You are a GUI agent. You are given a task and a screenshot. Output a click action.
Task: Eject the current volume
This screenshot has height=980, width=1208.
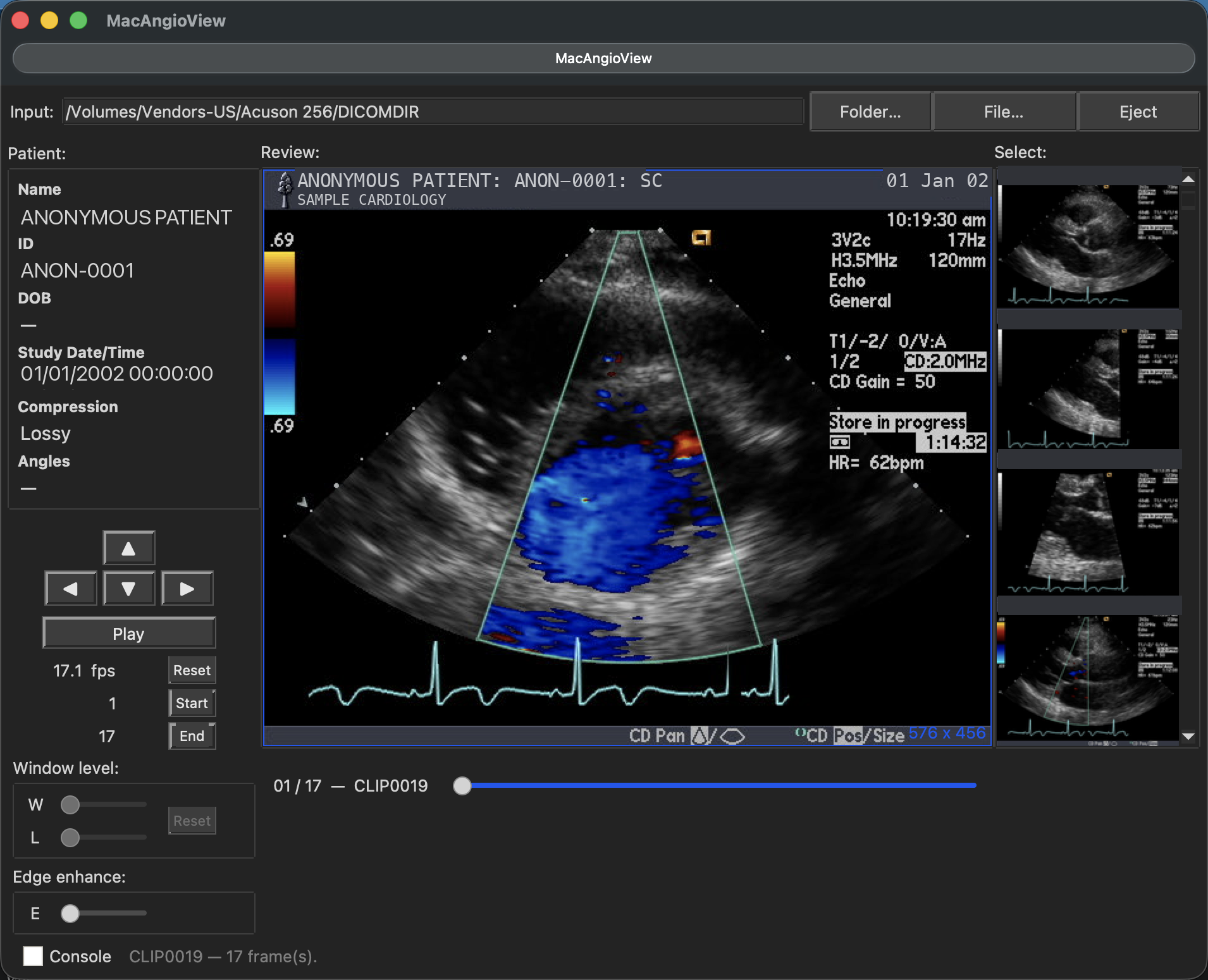[1138, 112]
